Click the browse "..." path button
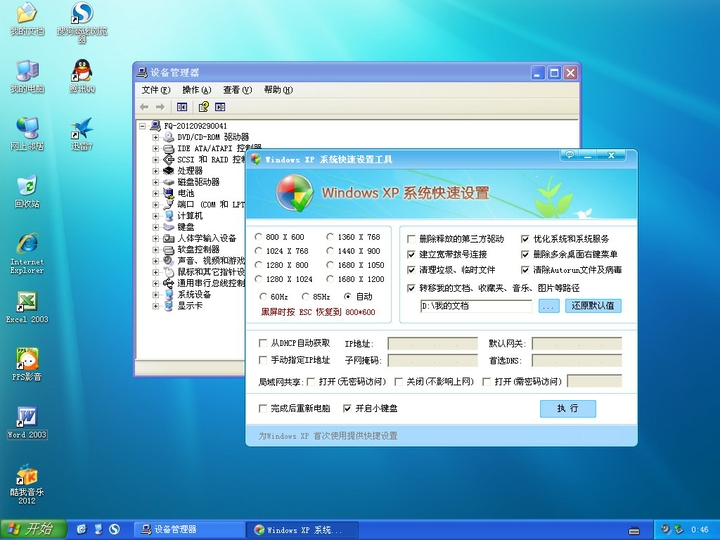 [549, 306]
